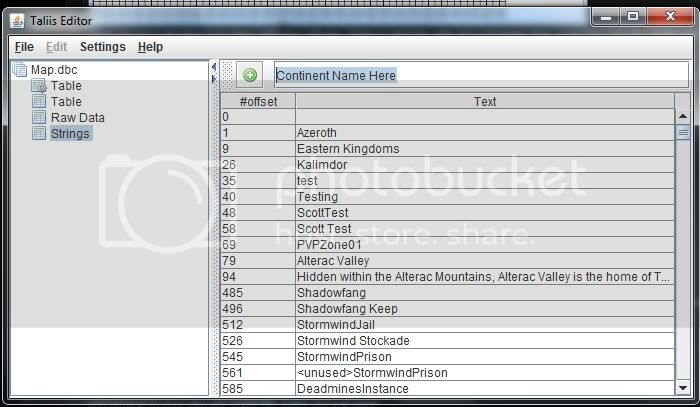This screenshot has height=407, width=700.
Task: Select the StormwindPrison cell at offset 545
Action: coord(485,357)
